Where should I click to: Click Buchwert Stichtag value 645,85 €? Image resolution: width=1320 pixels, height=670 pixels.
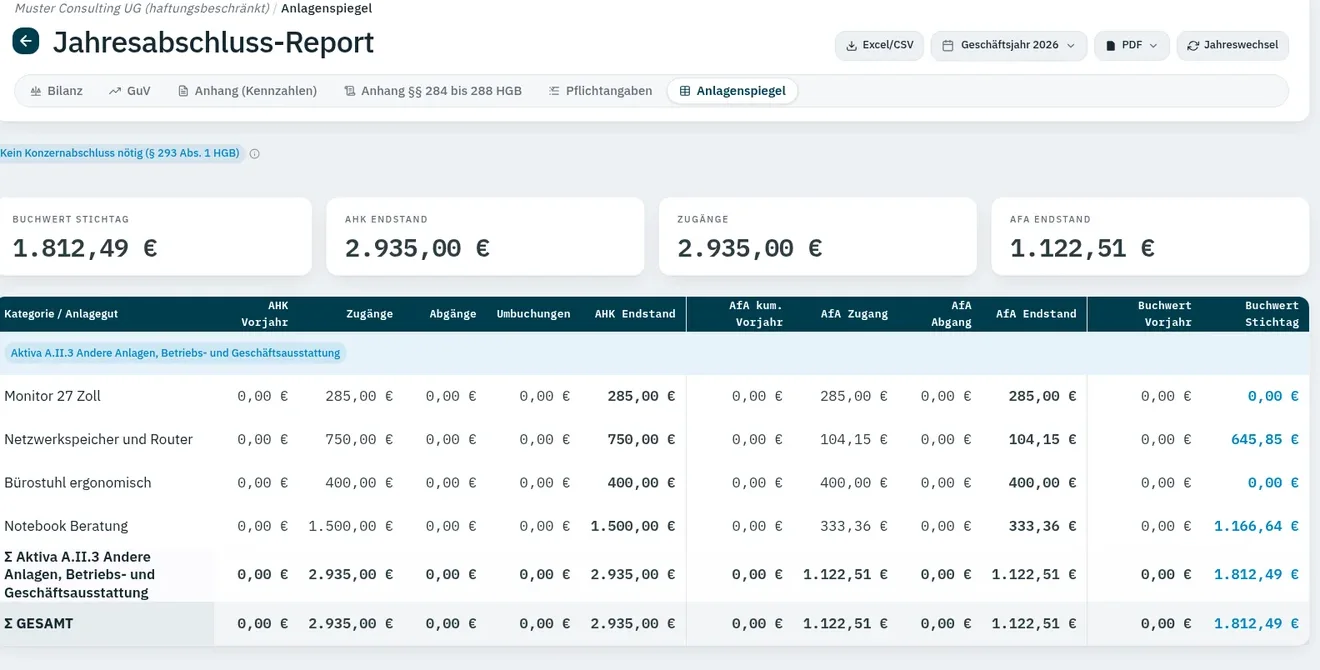1265,439
